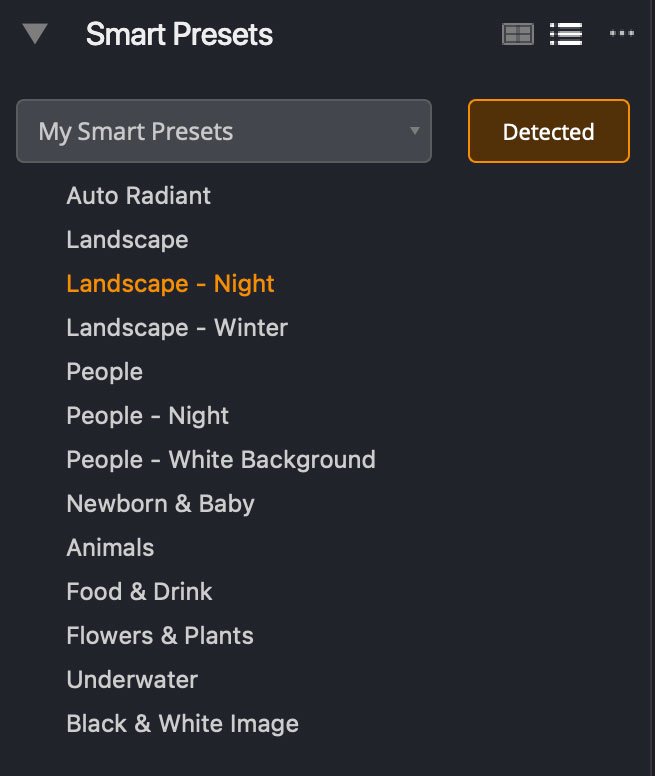Open the three-dot more options menu
Image resolution: width=655 pixels, height=776 pixels.
tap(622, 35)
